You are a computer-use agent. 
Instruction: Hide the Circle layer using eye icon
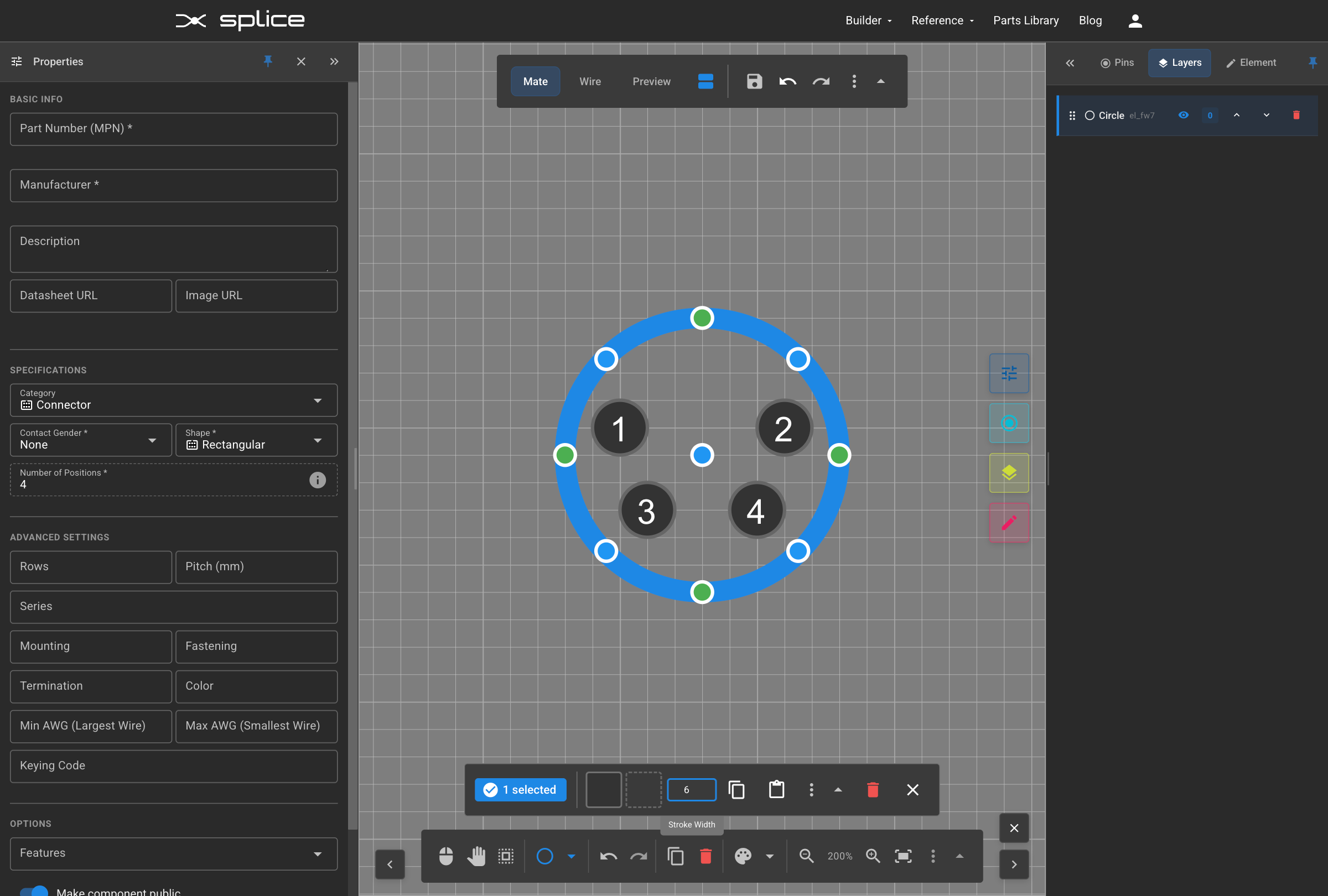point(1184,116)
